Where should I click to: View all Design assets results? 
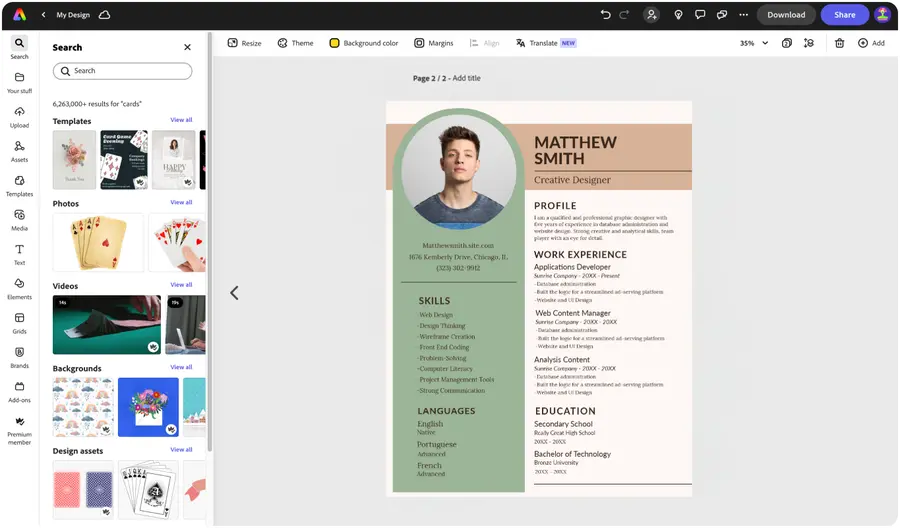pyautogui.click(x=181, y=450)
